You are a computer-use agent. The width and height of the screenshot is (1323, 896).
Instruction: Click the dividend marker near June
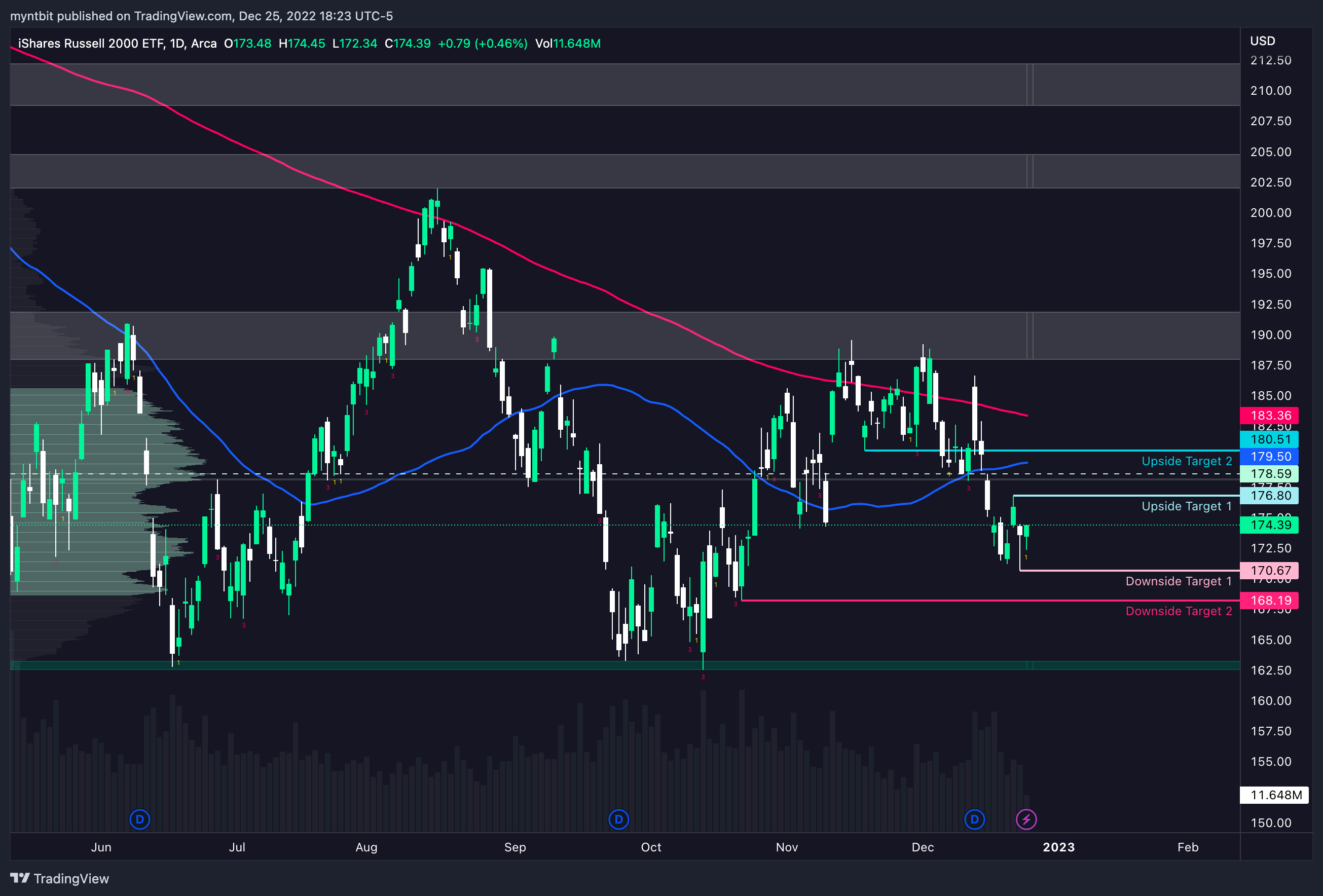[x=139, y=819]
